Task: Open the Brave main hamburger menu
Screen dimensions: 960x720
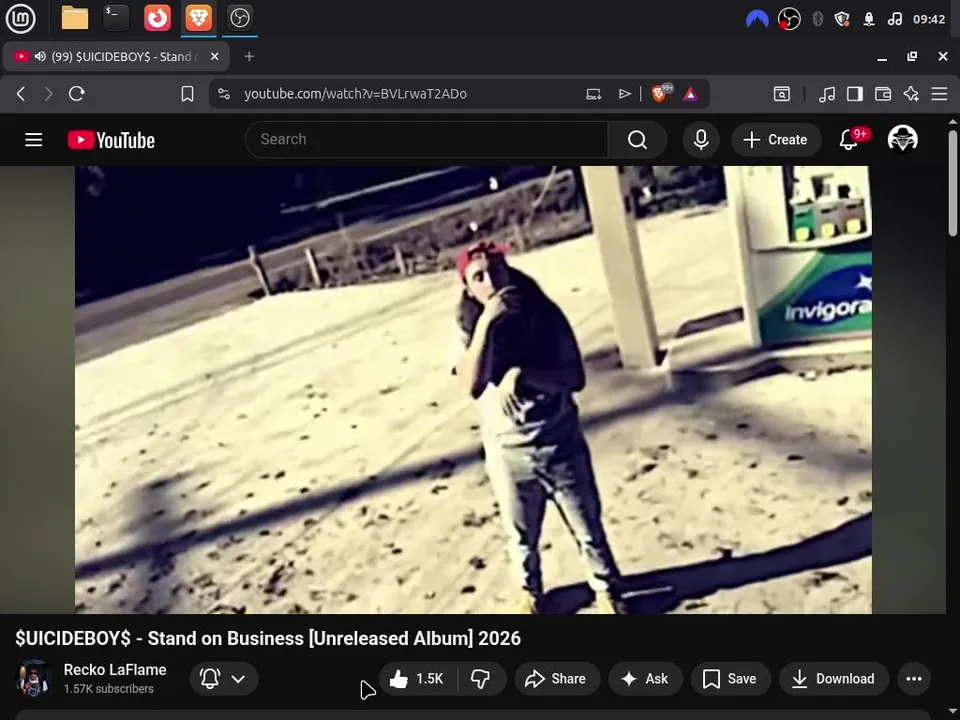Action: pos(939,94)
